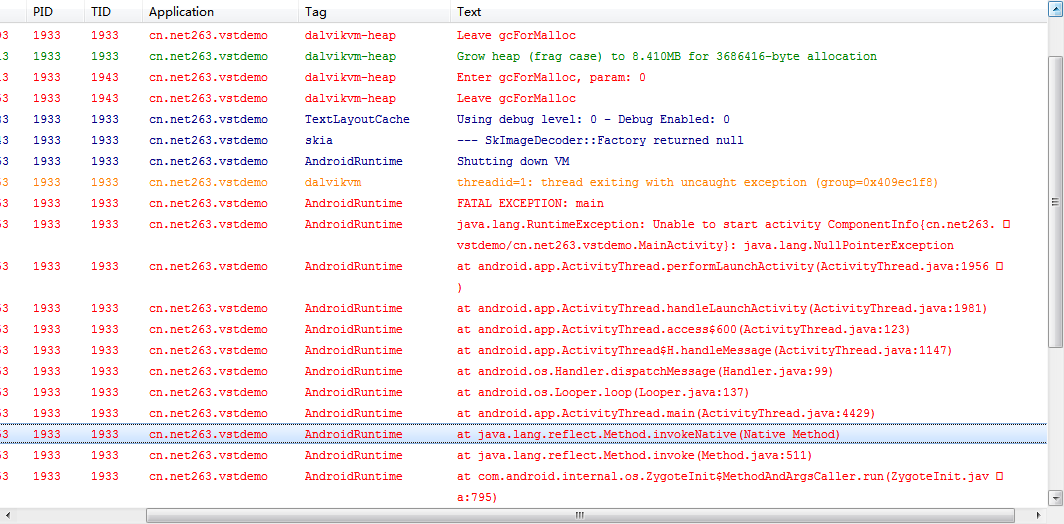Viewport: 1064px width, 524px height.
Task: Select the Method.invoke(Method.java:511) line
Action: tap(523, 455)
